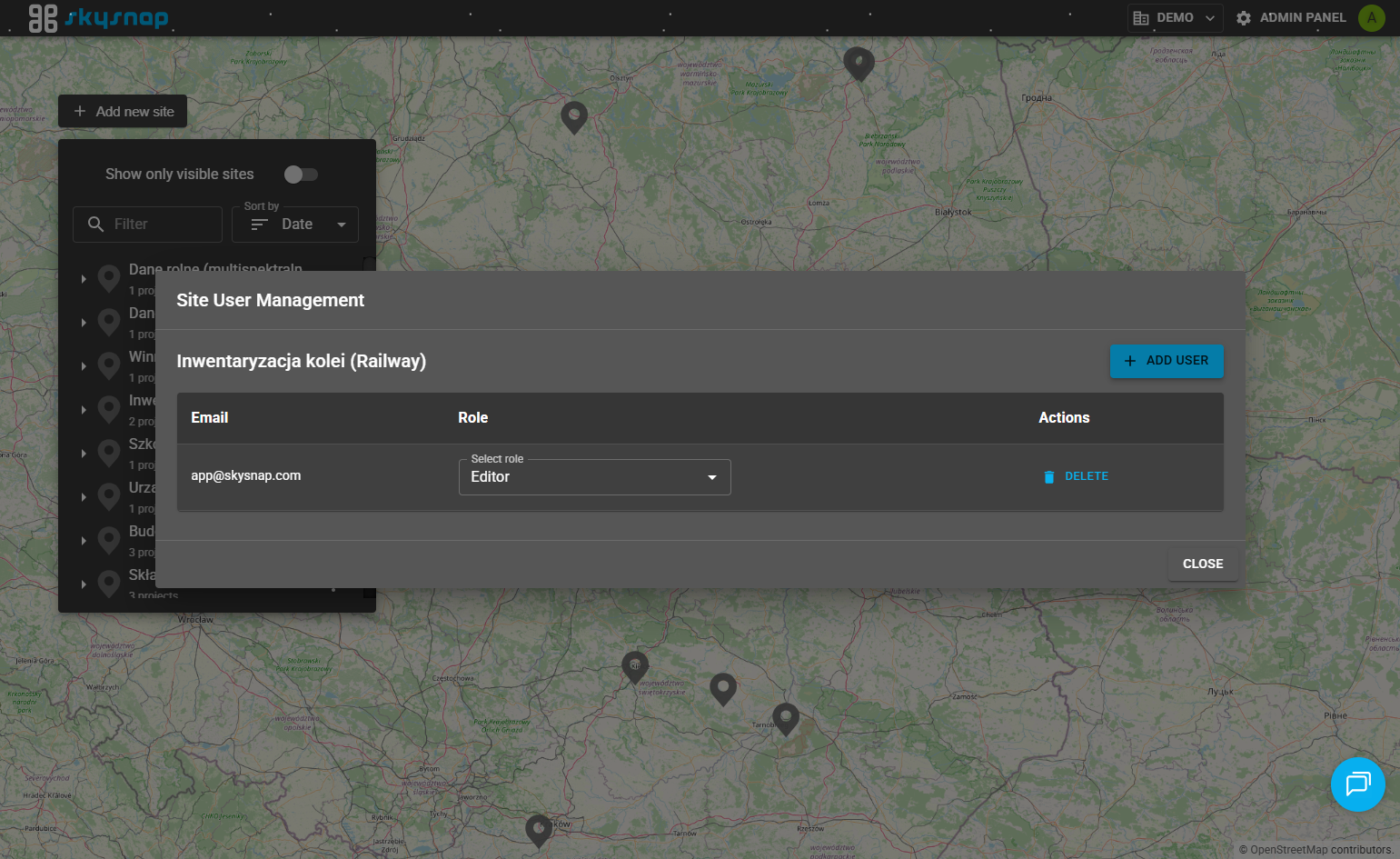Image resolution: width=1400 pixels, height=859 pixels.
Task: Expand the Dane rolne site row
Action: [x=84, y=279]
